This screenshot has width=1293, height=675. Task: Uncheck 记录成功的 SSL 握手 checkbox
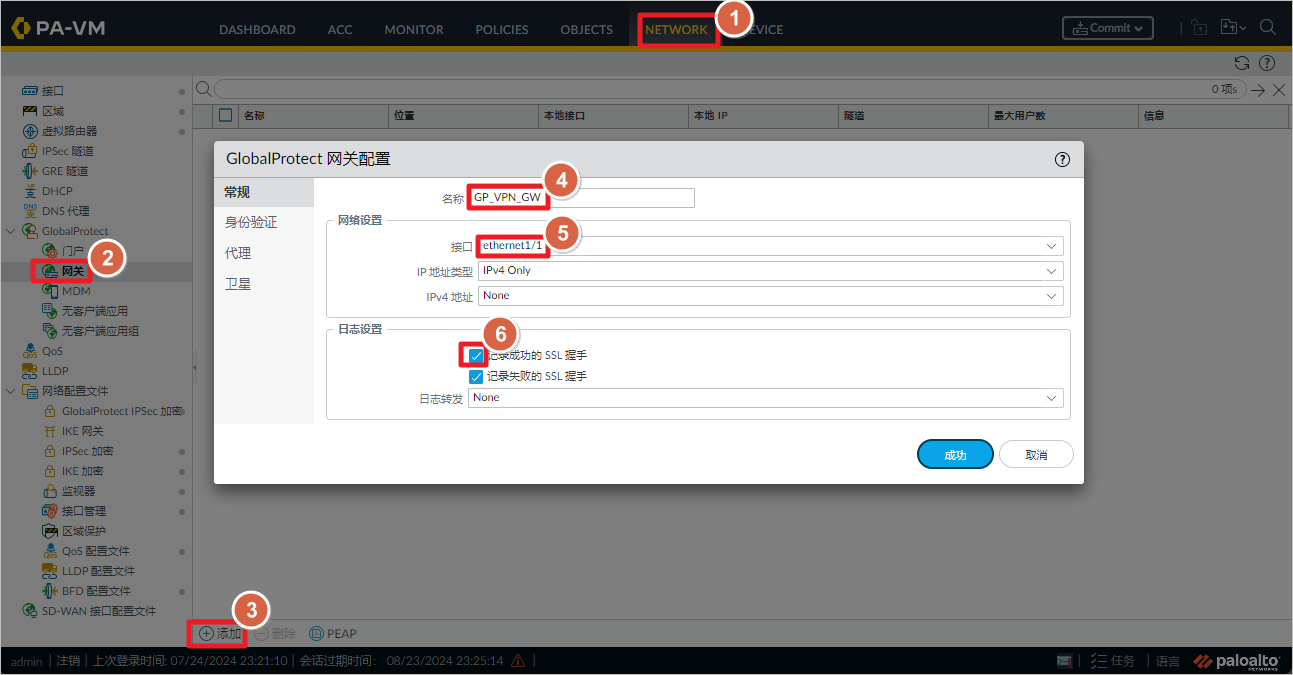coord(476,355)
